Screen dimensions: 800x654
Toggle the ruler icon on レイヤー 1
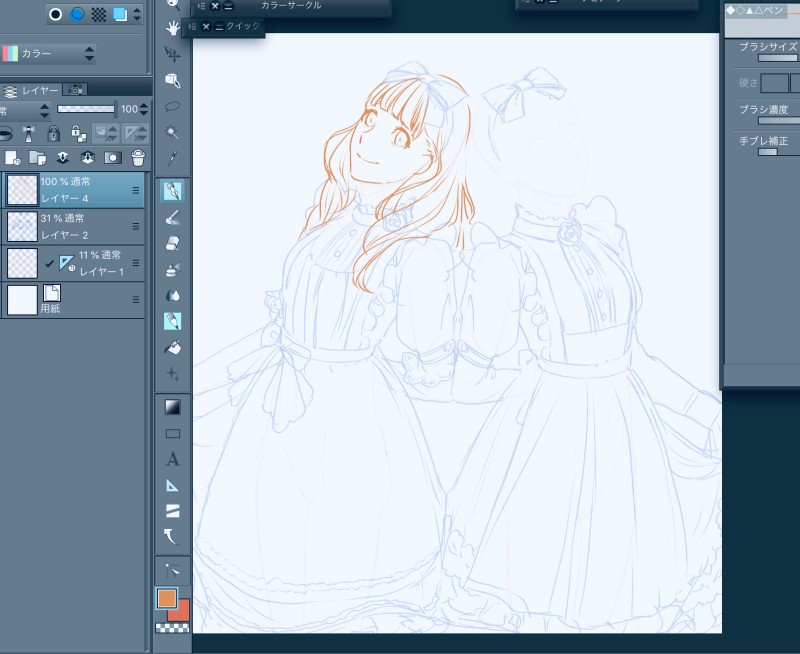click(x=67, y=263)
